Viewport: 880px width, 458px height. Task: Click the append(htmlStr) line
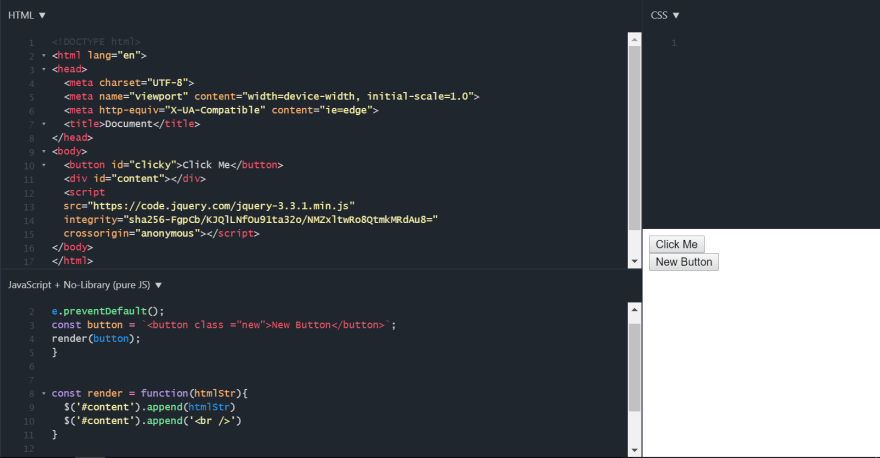click(149, 407)
